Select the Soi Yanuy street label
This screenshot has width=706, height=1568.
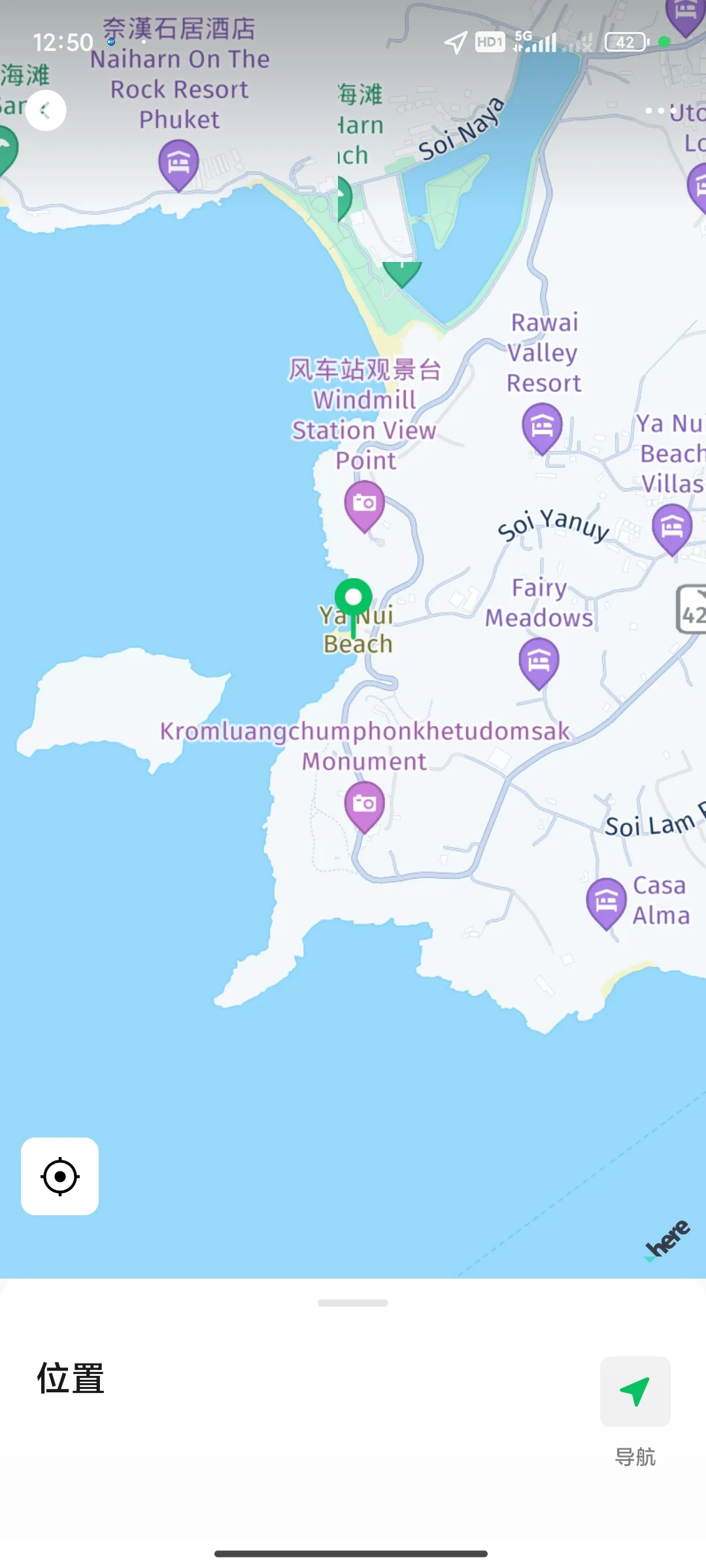click(554, 525)
